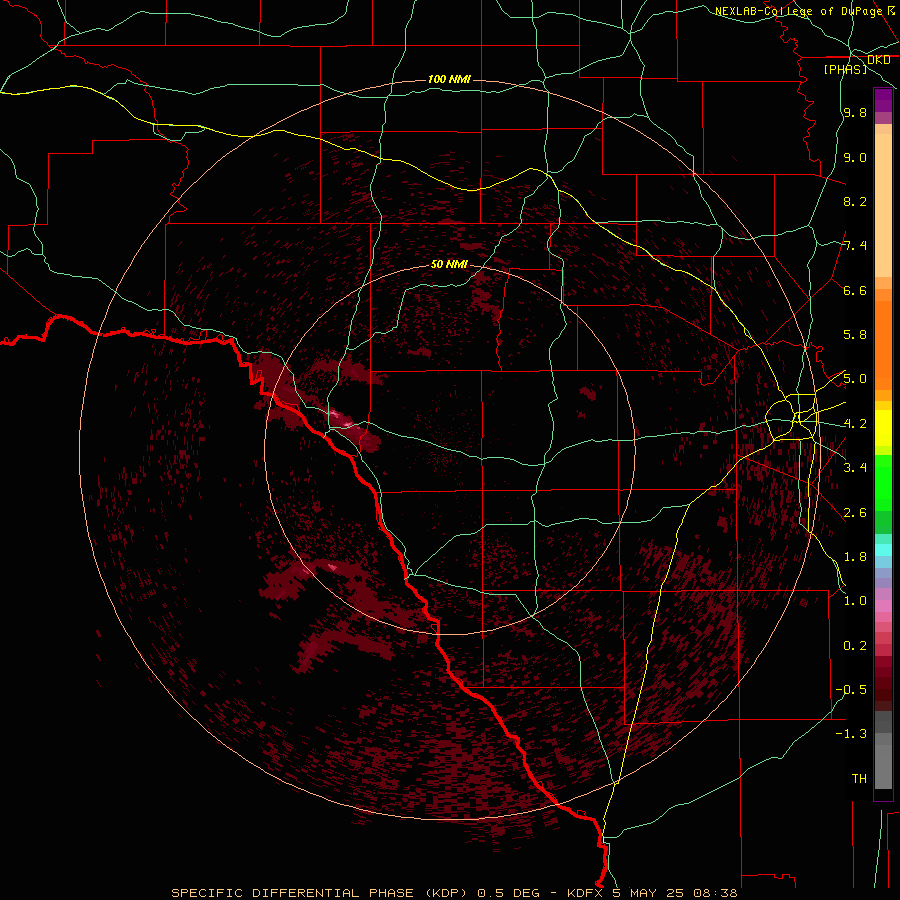The height and width of the screenshot is (900, 900).
Task: Select the 50 NMI range ring label
Action: tap(449, 264)
